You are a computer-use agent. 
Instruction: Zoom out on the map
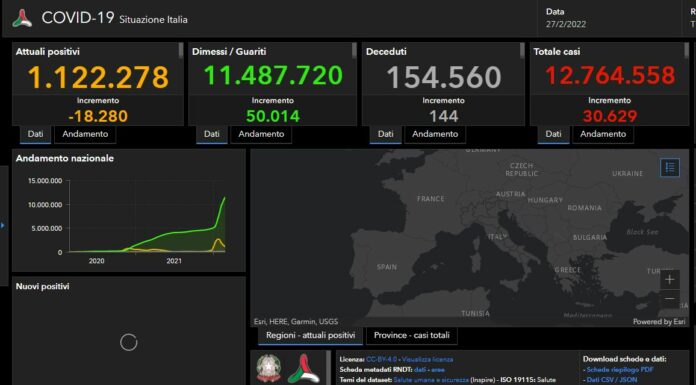670,298
